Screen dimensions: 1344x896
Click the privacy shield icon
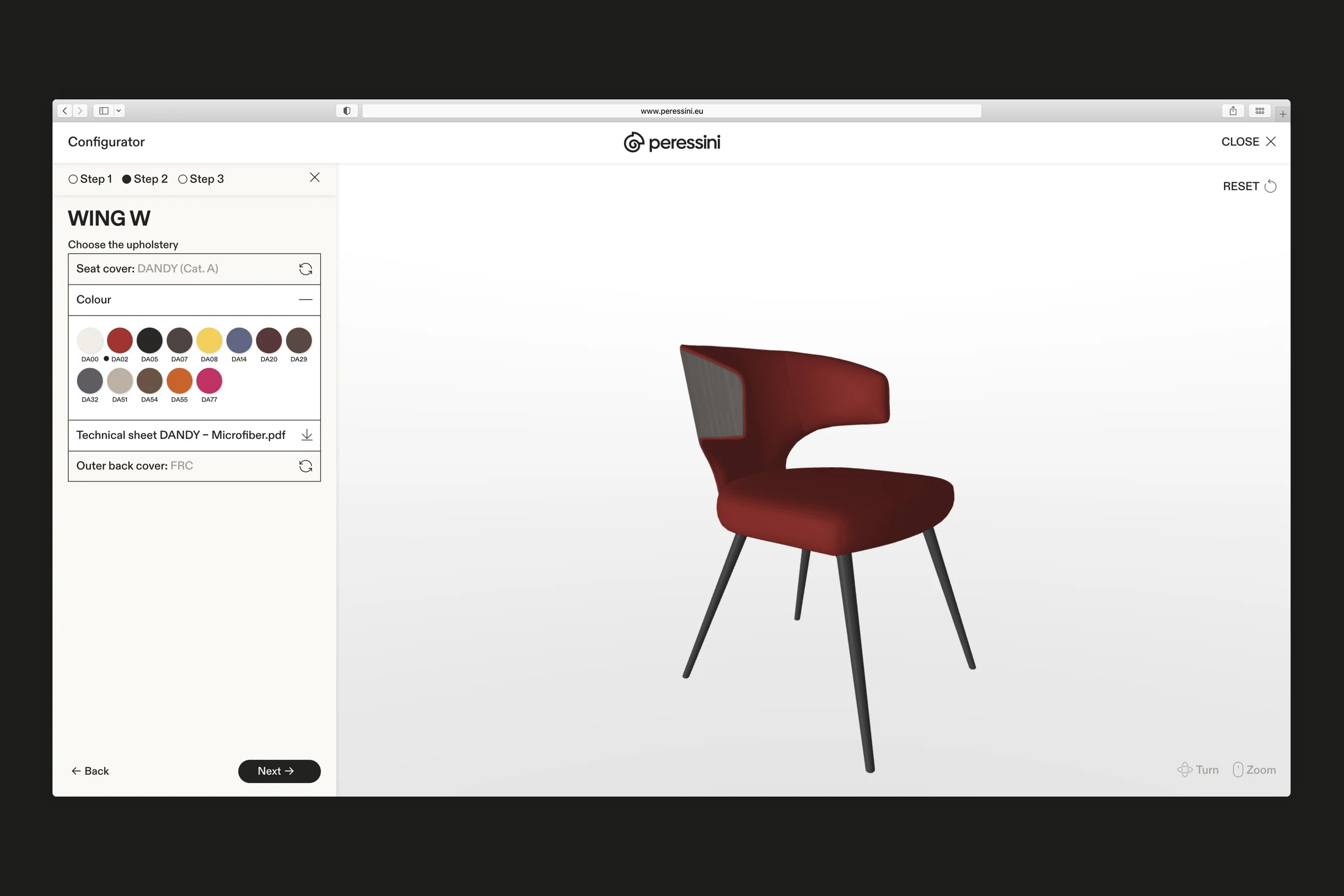[347, 111]
